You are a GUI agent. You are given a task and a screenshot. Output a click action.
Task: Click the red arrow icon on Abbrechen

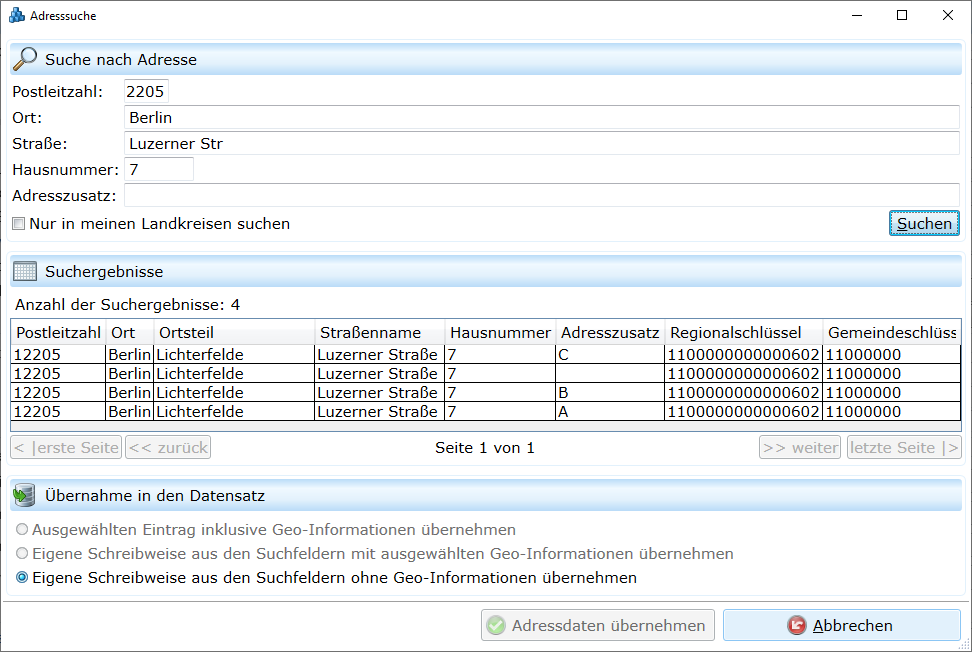[x=796, y=626]
